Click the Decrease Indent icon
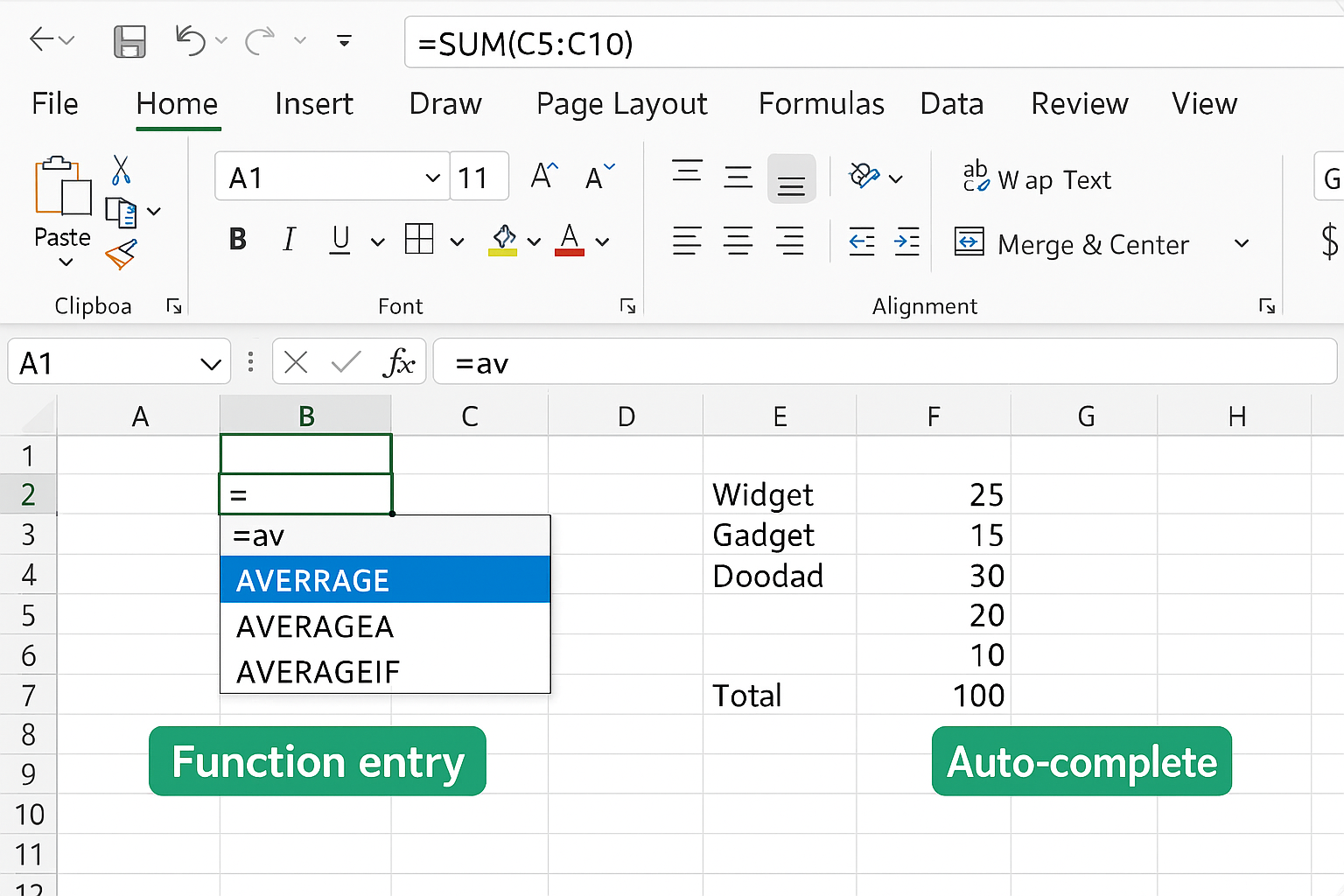Viewport: 1344px width, 896px height. click(x=862, y=241)
